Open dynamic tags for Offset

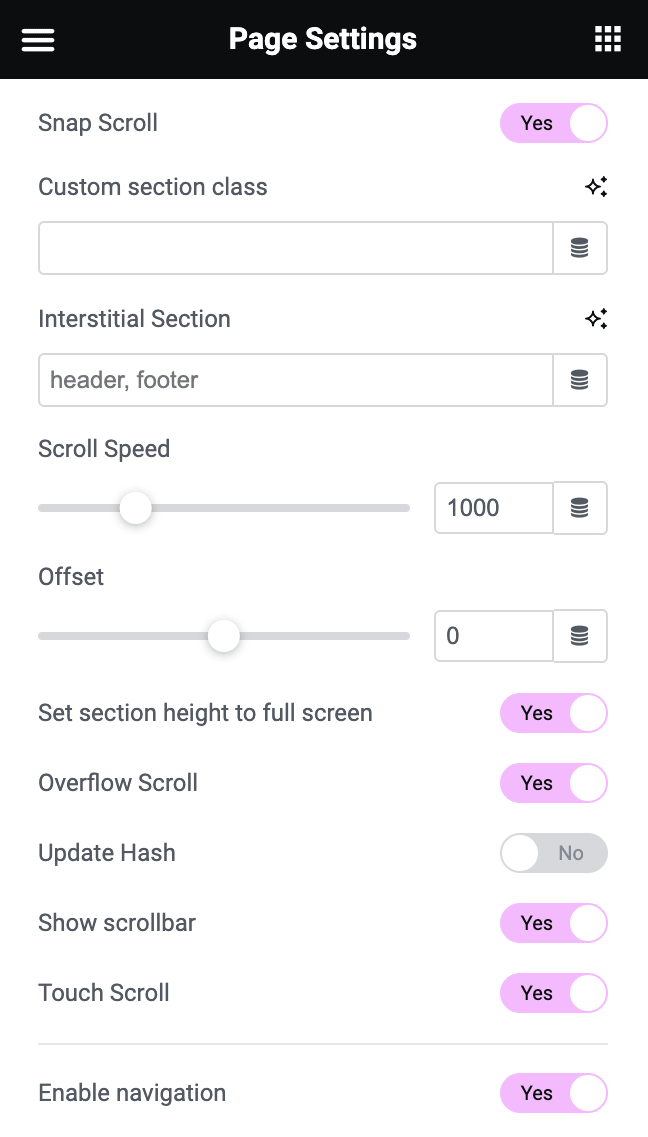click(580, 636)
